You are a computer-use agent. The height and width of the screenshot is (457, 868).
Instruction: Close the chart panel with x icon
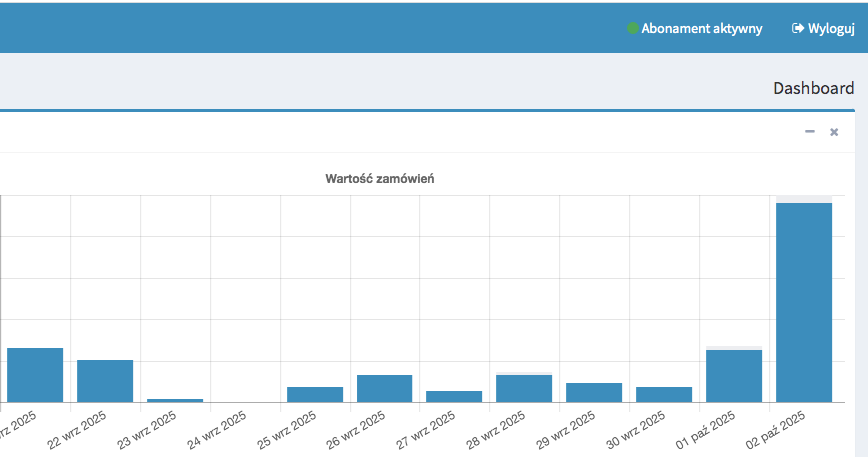(x=834, y=132)
